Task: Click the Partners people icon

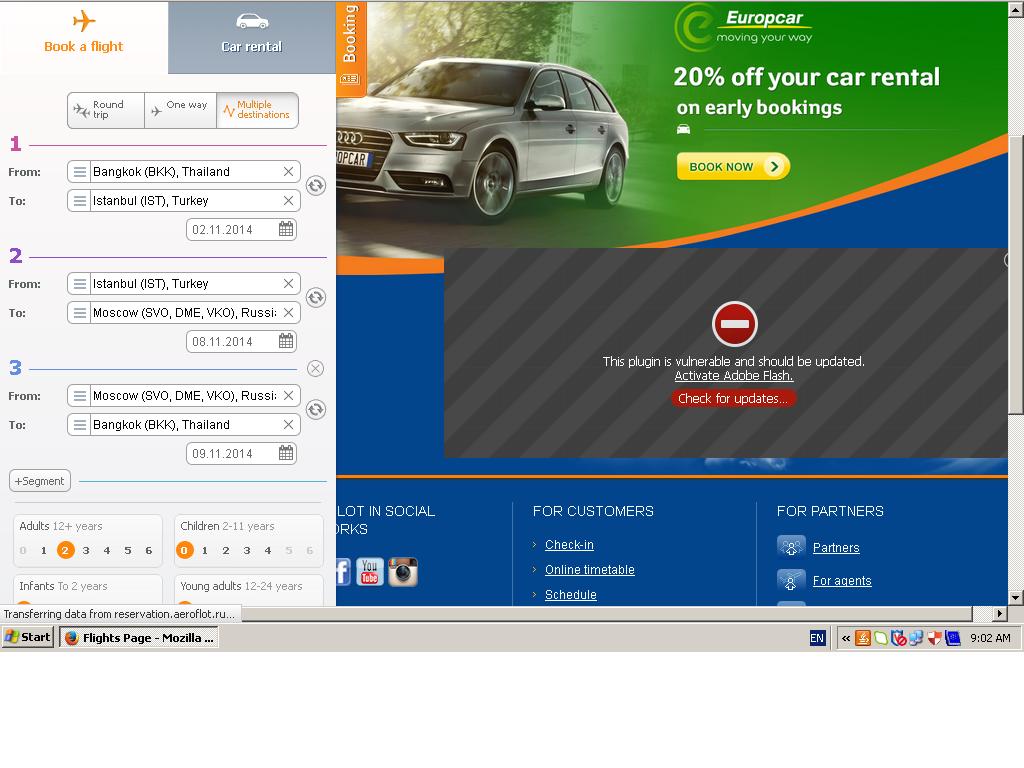Action: click(x=790, y=546)
